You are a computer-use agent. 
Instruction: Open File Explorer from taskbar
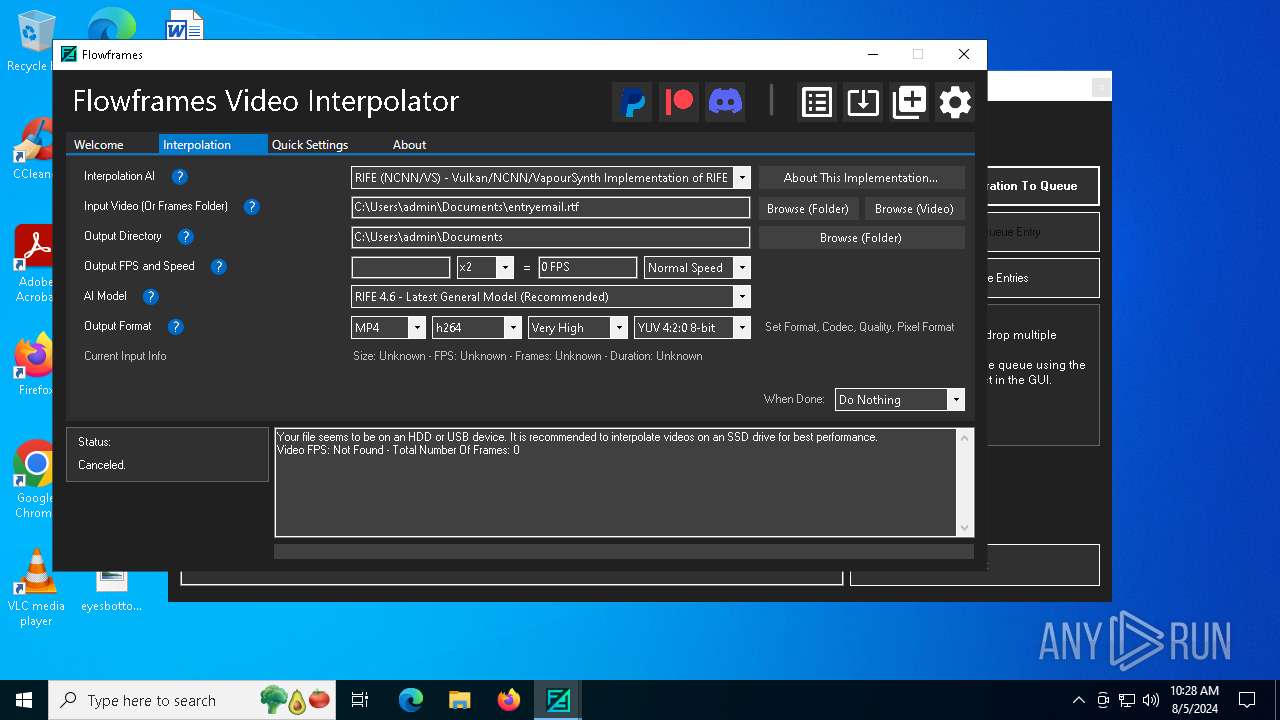coord(460,700)
